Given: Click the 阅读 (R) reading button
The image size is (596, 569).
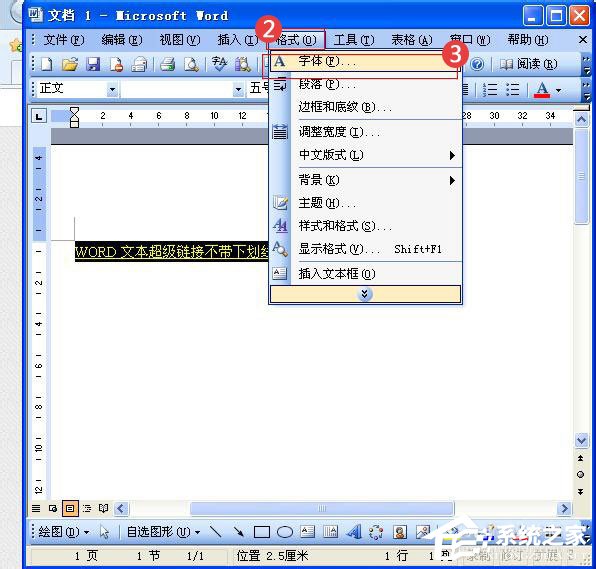Looking at the screenshot, I should coord(528,64).
